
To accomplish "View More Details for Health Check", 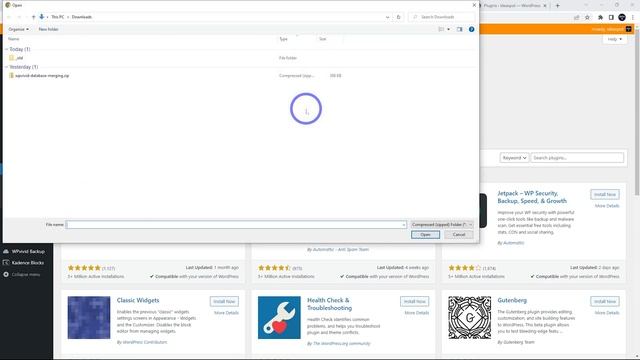I will pyautogui.click(x=417, y=313).
